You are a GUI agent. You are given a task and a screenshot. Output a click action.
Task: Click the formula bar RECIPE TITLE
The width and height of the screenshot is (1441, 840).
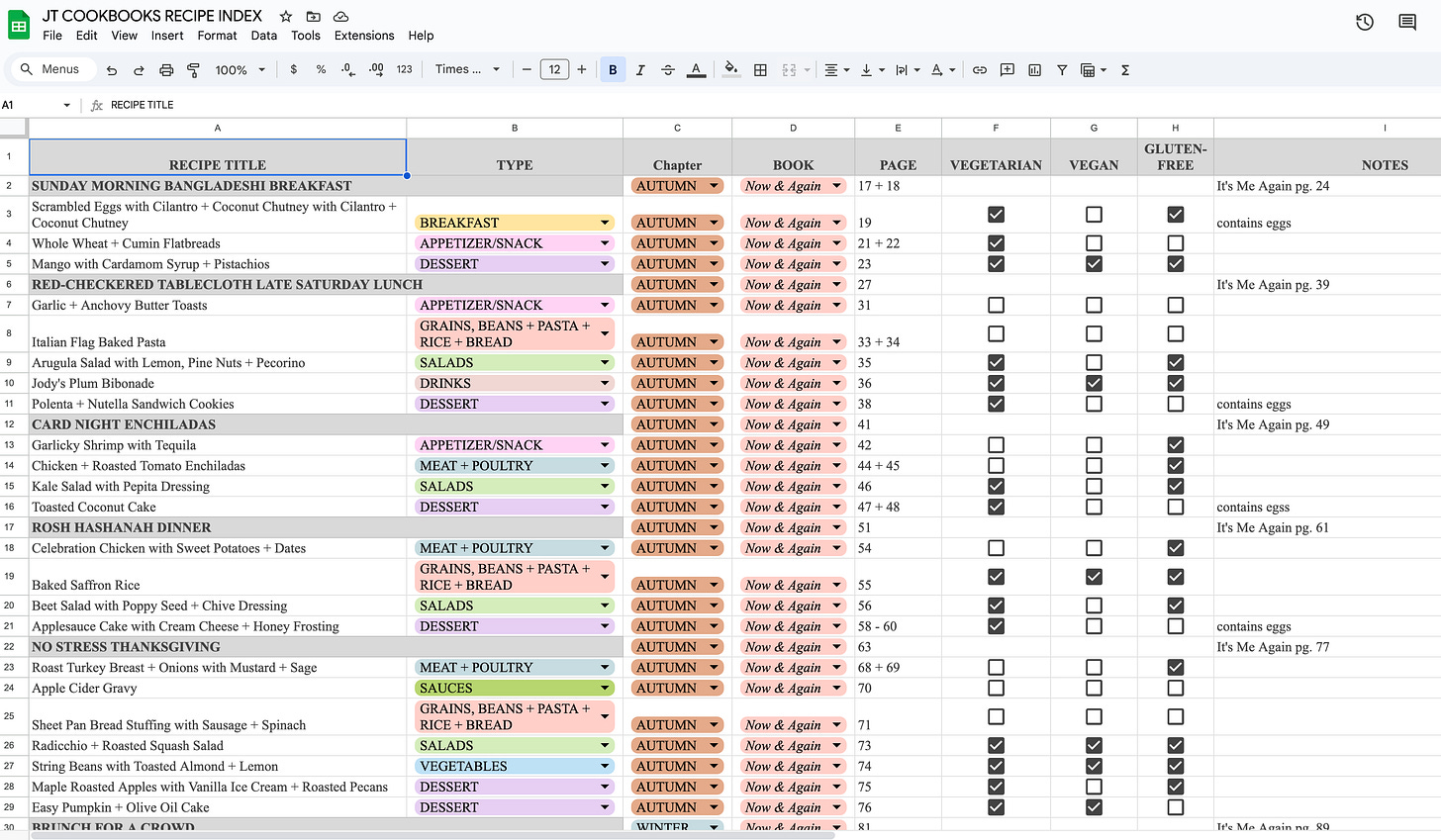(x=142, y=105)
